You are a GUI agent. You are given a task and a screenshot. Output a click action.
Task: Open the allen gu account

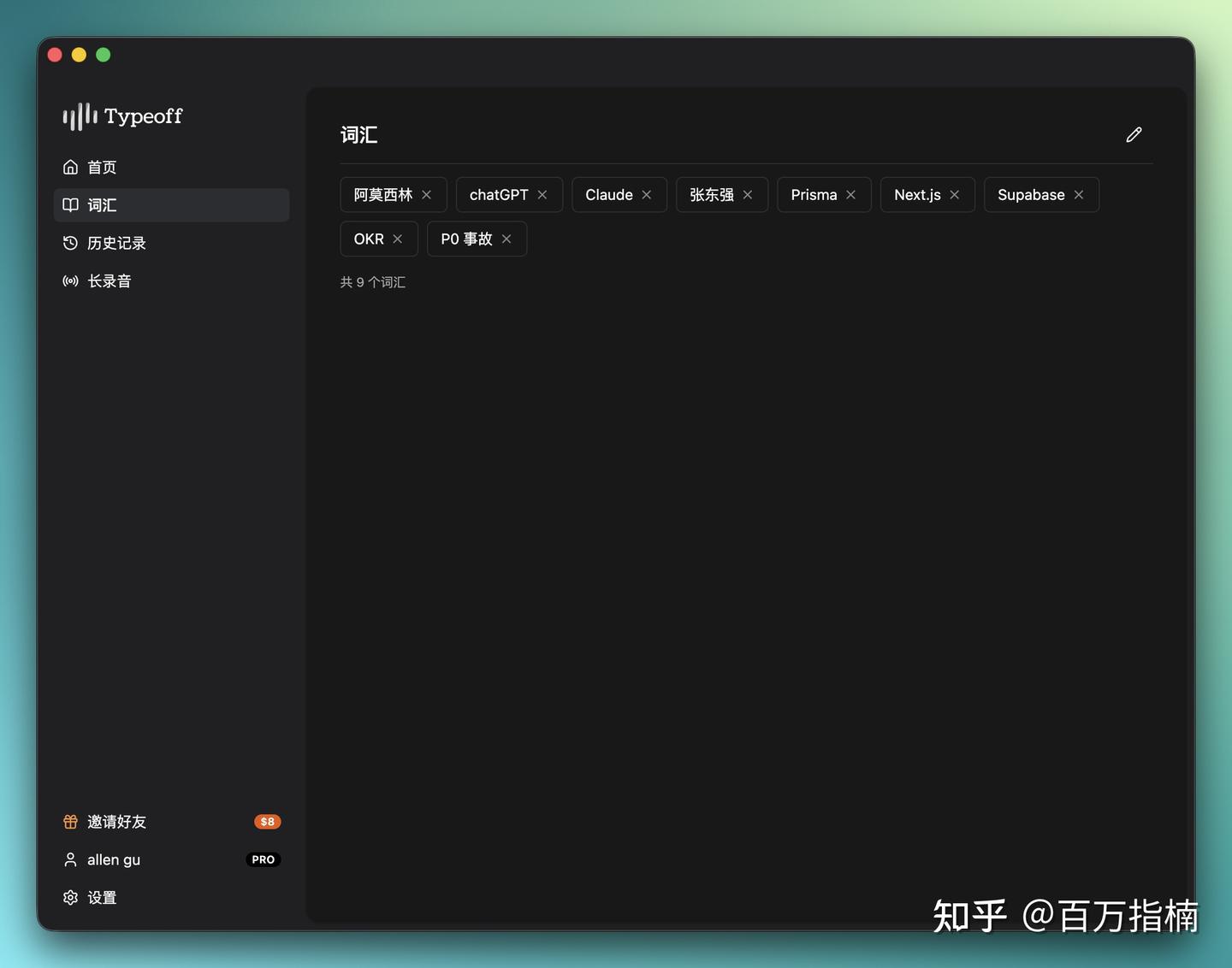coord(171,859)
